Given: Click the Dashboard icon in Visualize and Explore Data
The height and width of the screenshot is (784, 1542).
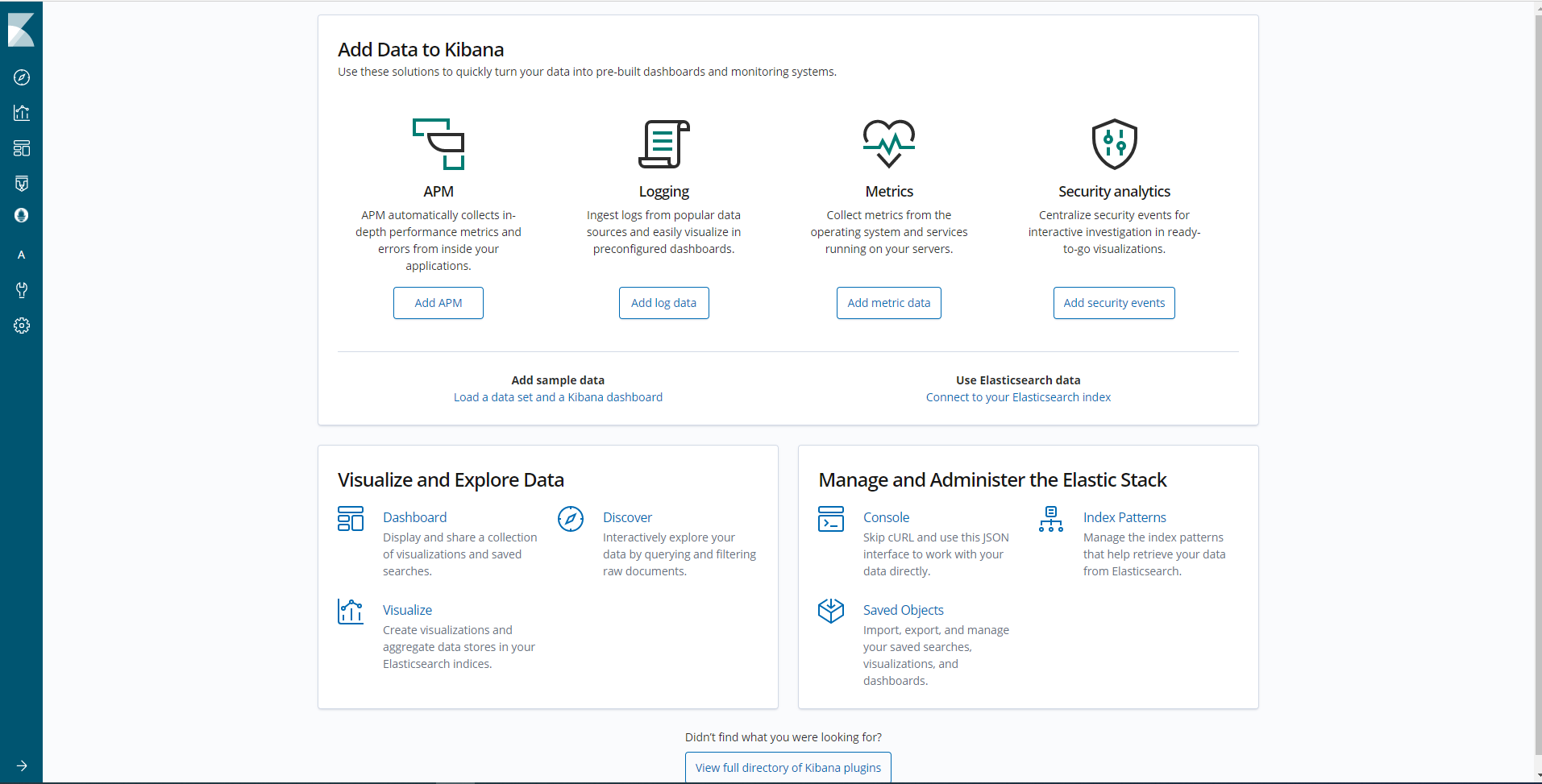Looking at the screenshot, I should click(351, 519).
